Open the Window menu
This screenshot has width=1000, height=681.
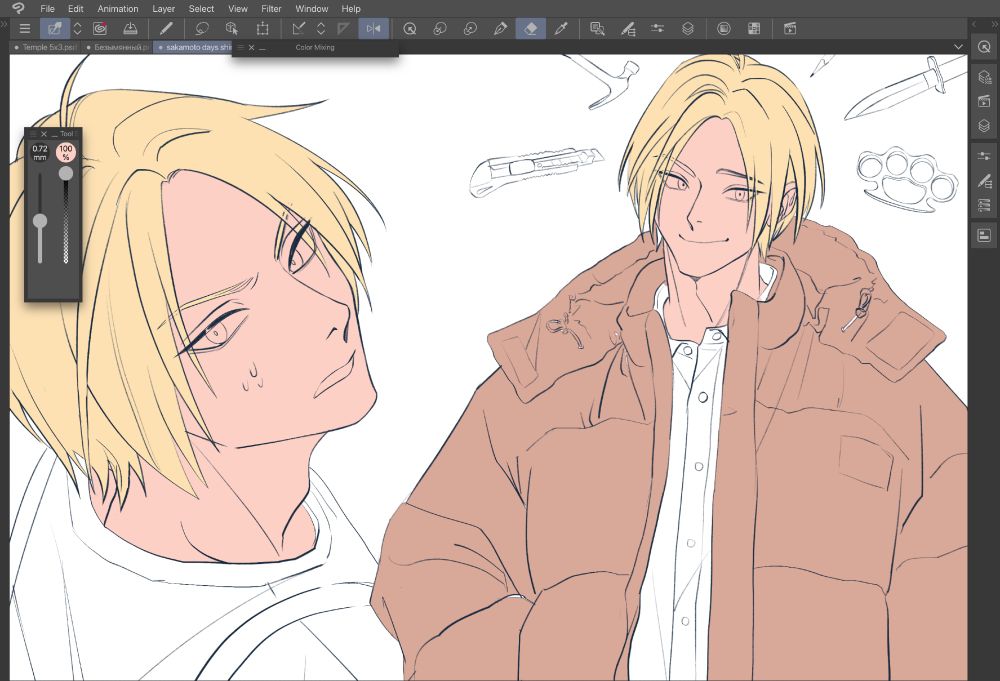click(x=312, y=9)
